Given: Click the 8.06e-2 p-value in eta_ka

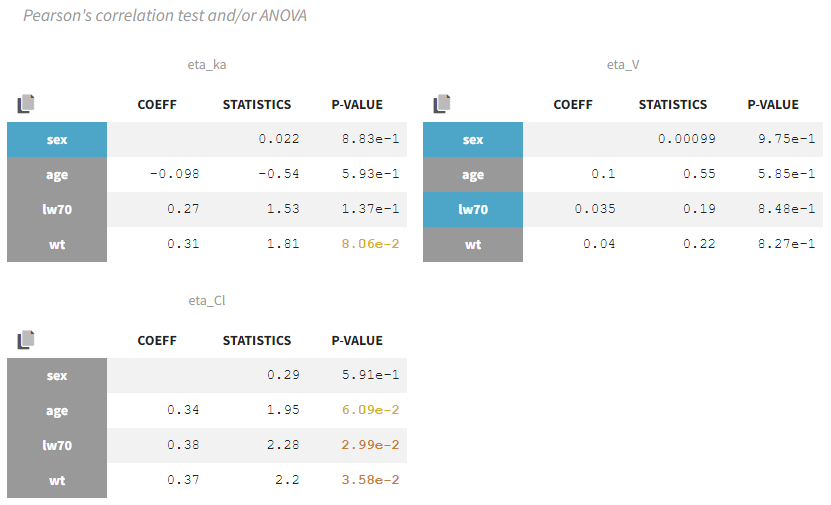Looking at the screenshot, I should pos(370,244).
